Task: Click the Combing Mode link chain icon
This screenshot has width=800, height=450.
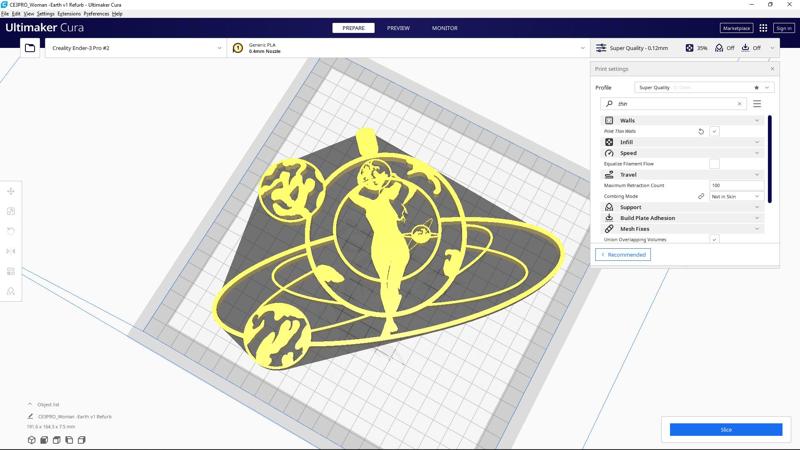Action: coord(701,196)
